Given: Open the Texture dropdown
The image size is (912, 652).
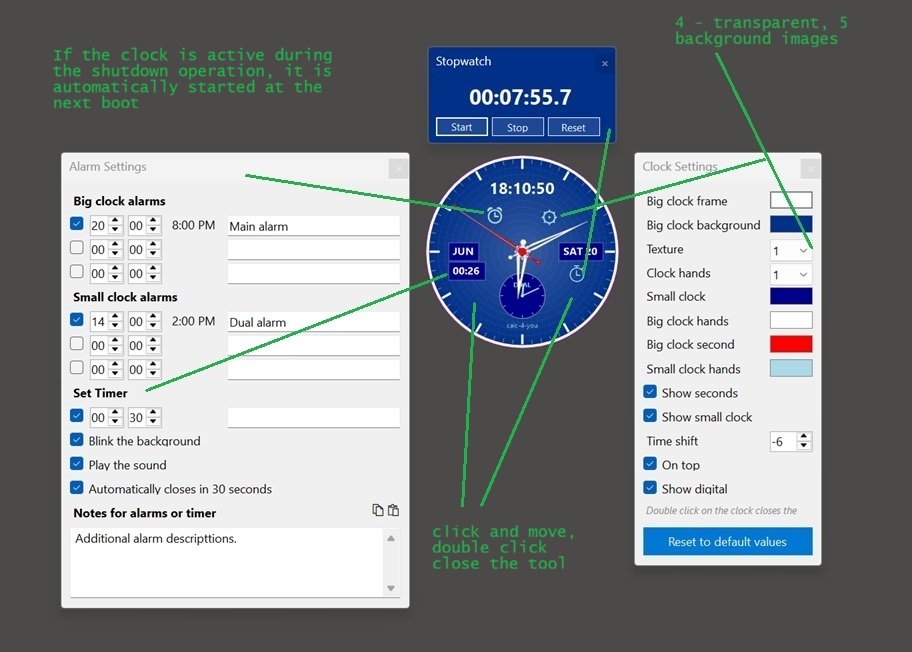Looking at the screenshot, I should pos(791,251).
